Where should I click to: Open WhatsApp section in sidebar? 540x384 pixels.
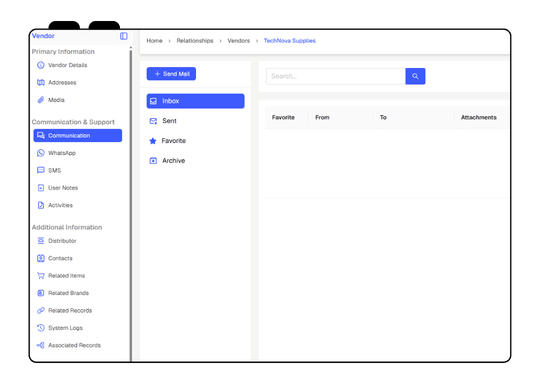point(77,153)
